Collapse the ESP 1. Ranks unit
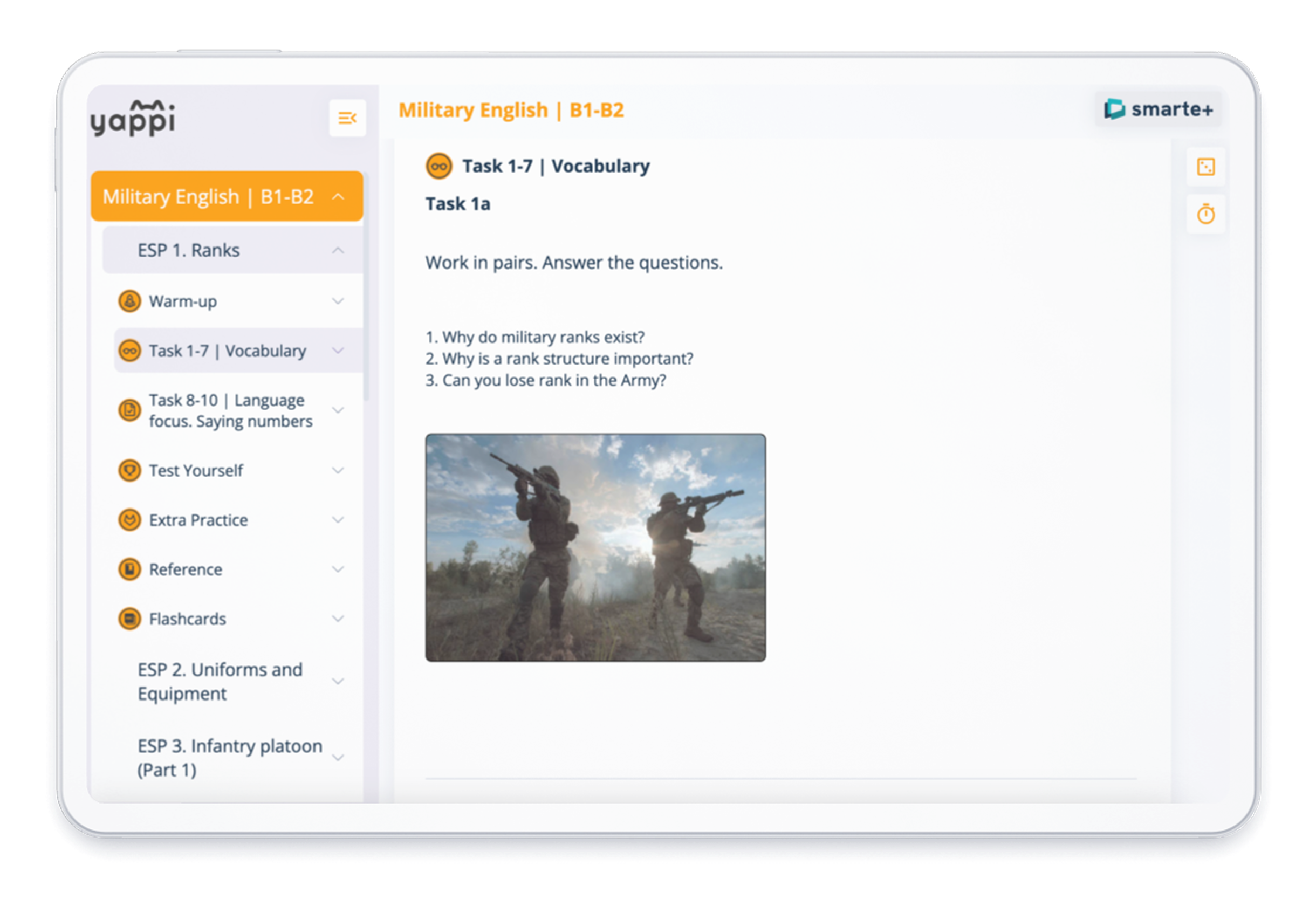Screen dimensions: 1316x906 (x=338, y=250)
